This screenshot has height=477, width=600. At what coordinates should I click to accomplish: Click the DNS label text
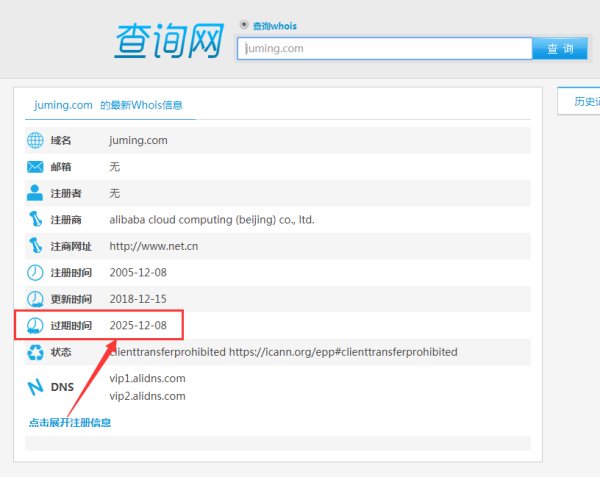62,387
